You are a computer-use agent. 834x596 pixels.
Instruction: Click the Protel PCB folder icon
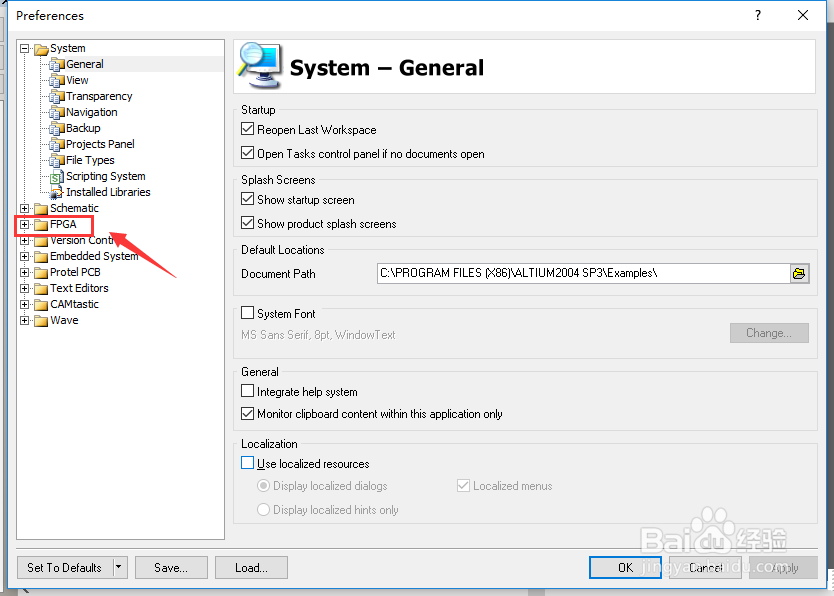point(41,273)
